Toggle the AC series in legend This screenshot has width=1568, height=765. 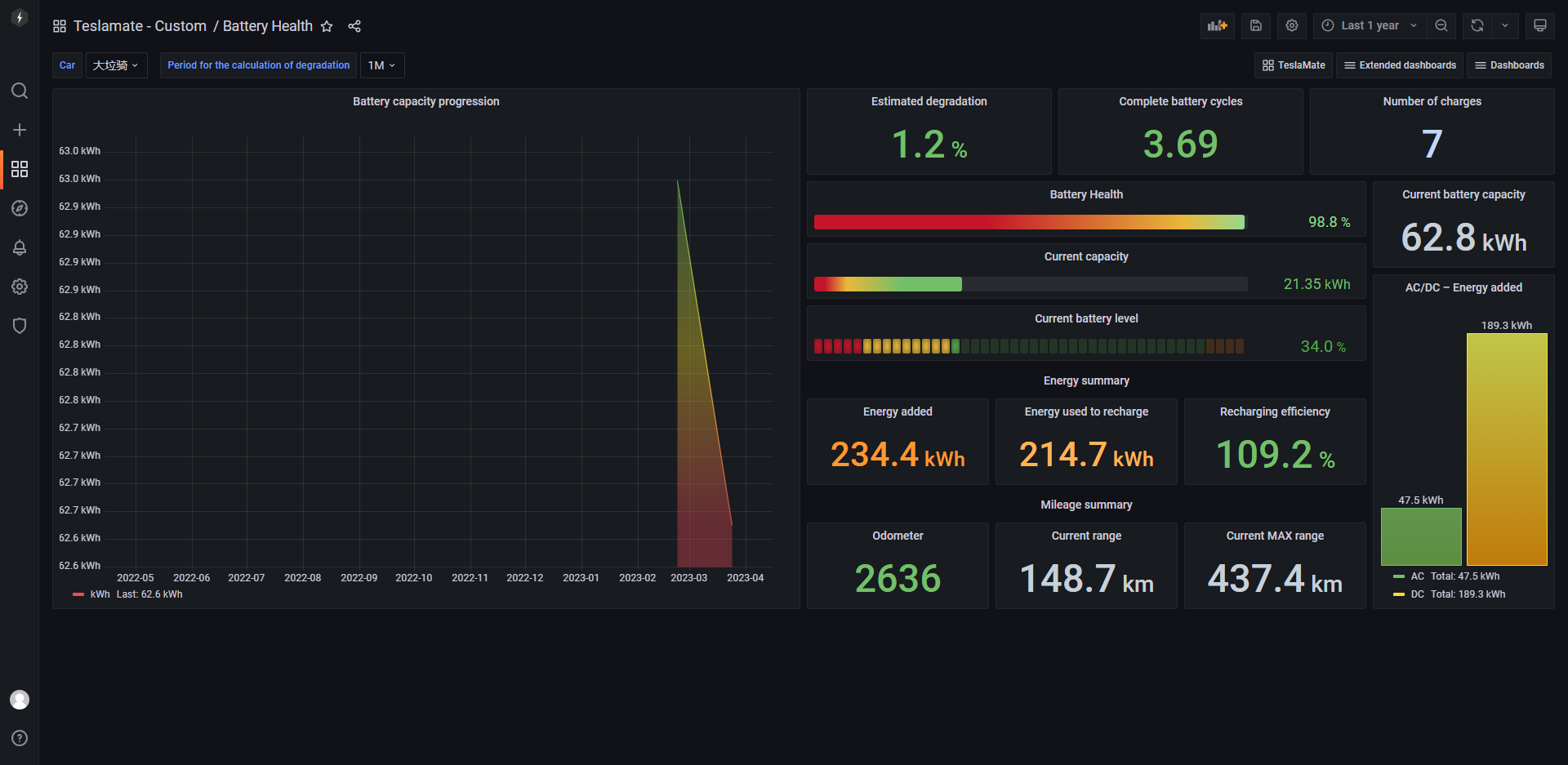pos(1417,576)
